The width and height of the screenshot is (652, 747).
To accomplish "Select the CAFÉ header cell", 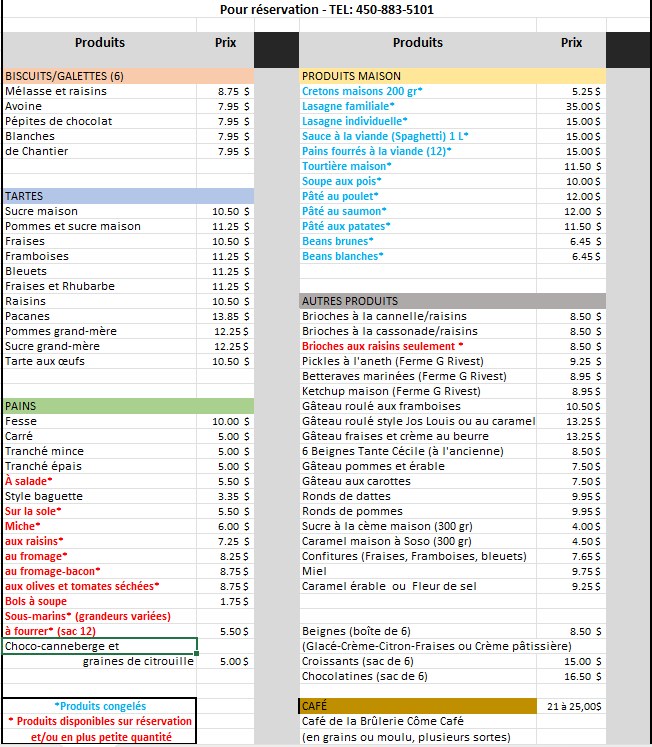I will click(418, 706).
